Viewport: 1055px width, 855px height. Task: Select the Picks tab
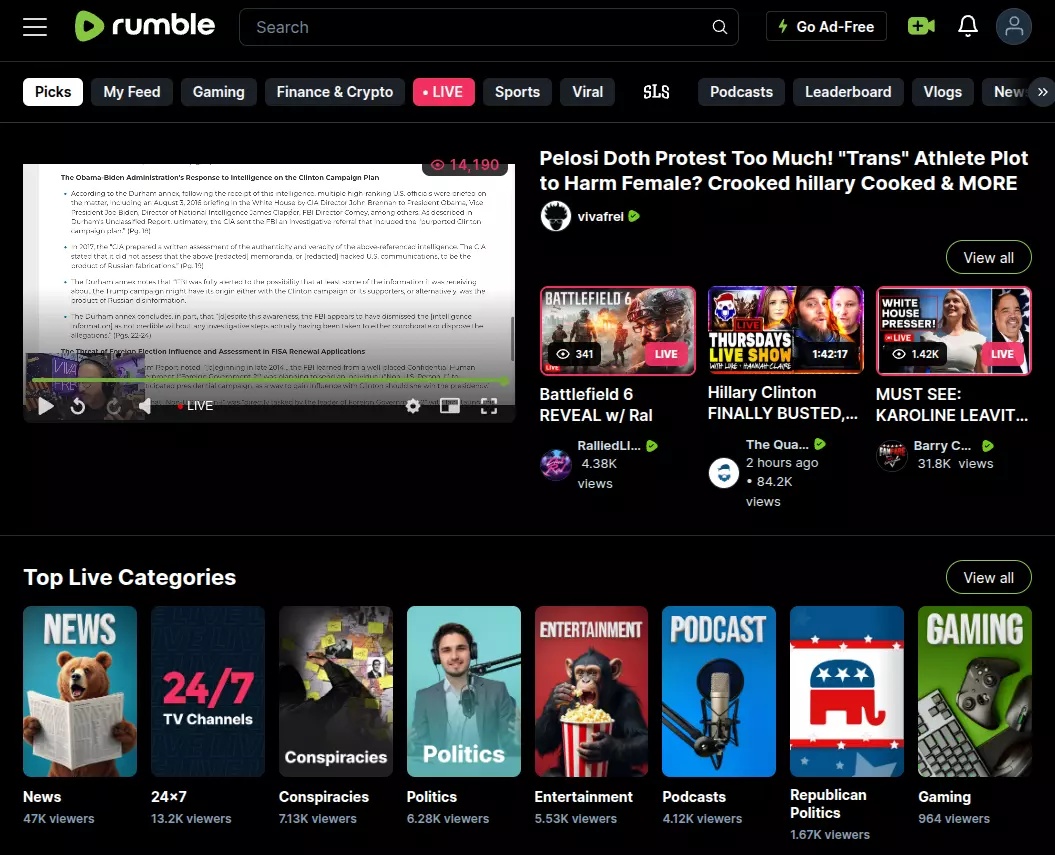pos(53,91)
